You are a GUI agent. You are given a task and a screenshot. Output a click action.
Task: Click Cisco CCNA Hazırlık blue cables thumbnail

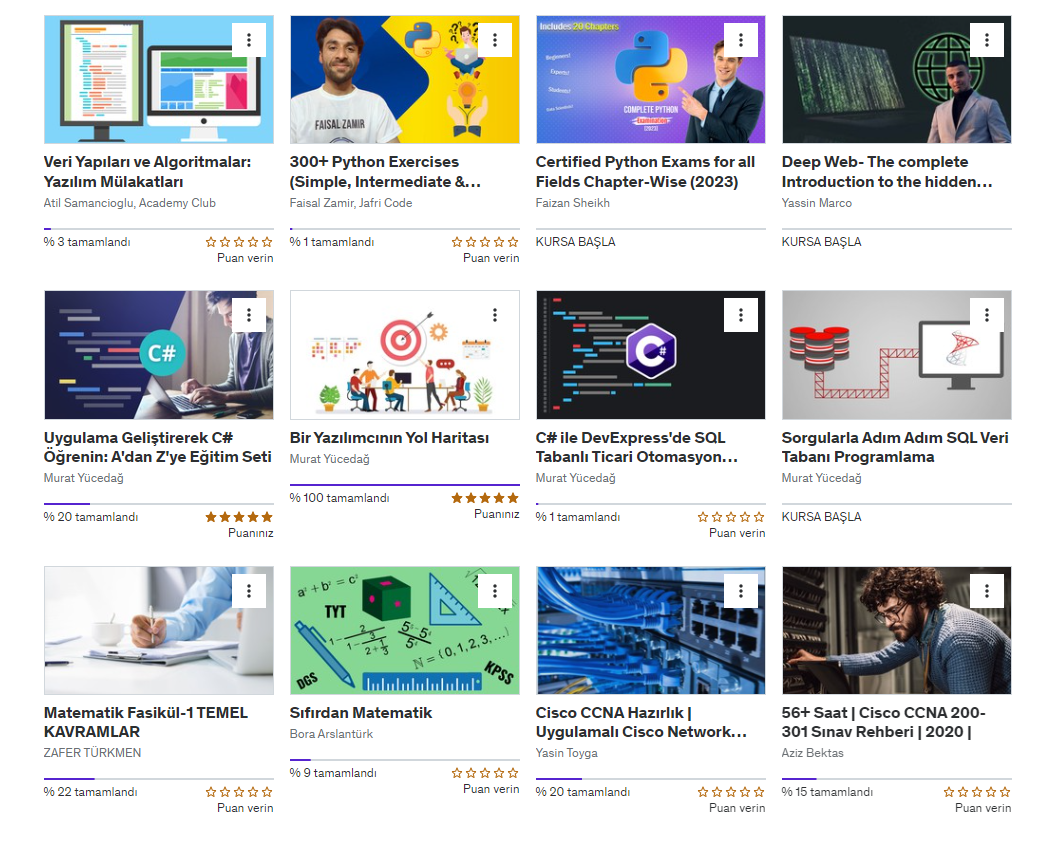point(650,630)
